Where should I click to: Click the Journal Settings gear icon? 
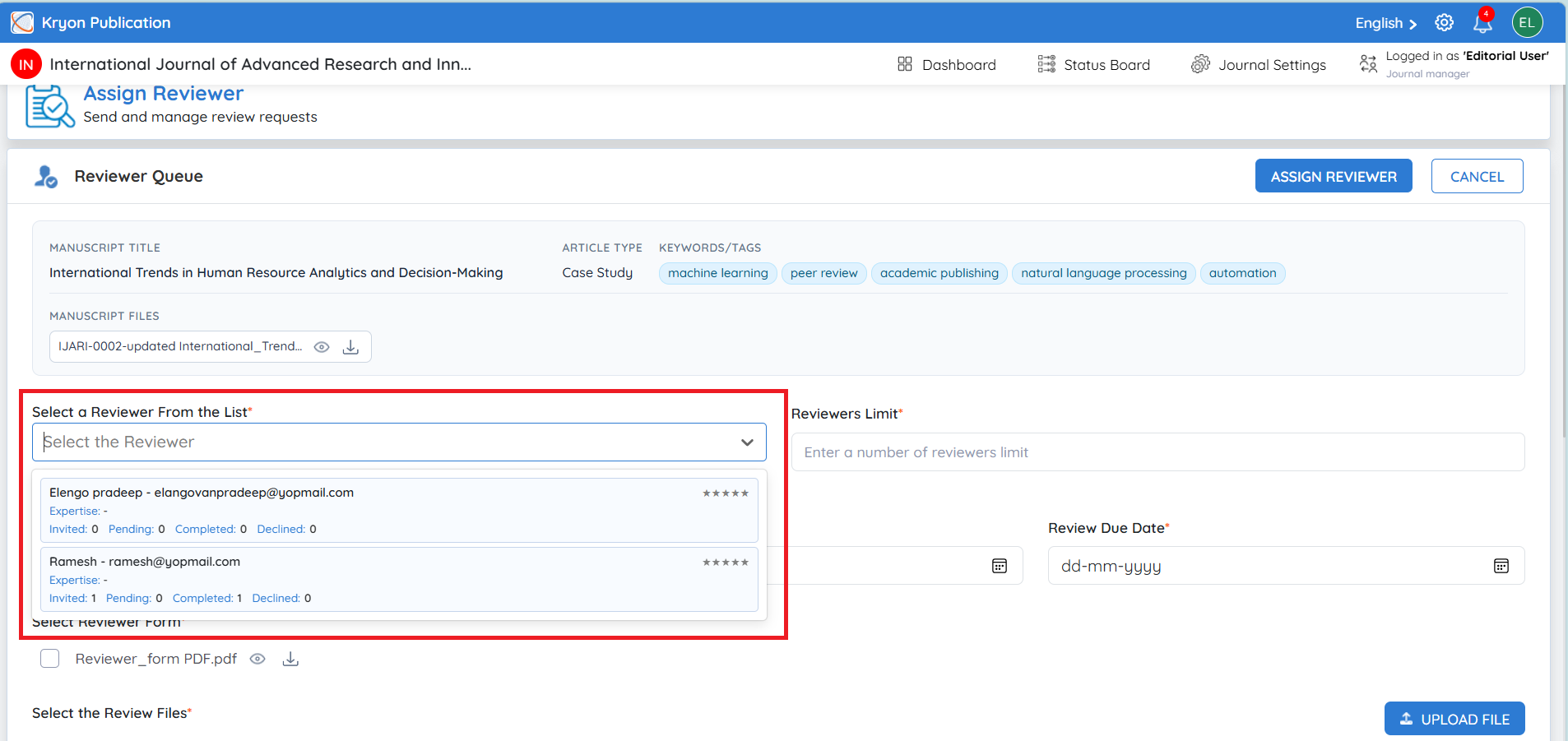(x=1200, y=64)
